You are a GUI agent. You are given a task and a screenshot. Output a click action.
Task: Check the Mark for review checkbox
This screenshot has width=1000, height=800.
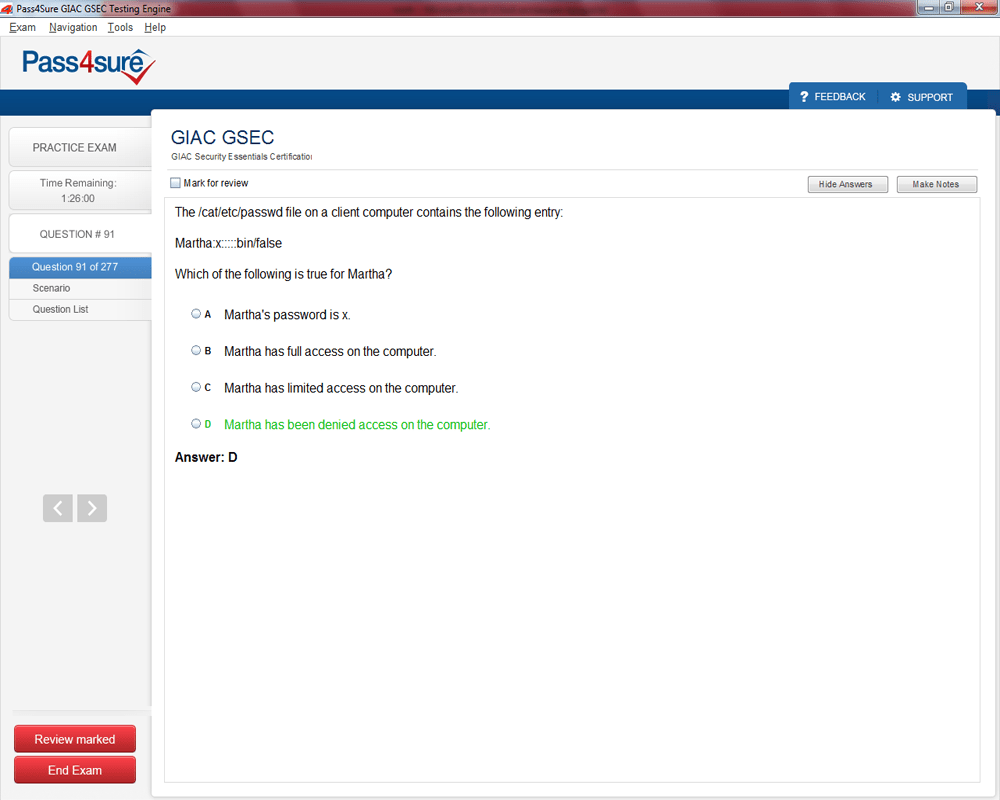(x=175, y=183)
